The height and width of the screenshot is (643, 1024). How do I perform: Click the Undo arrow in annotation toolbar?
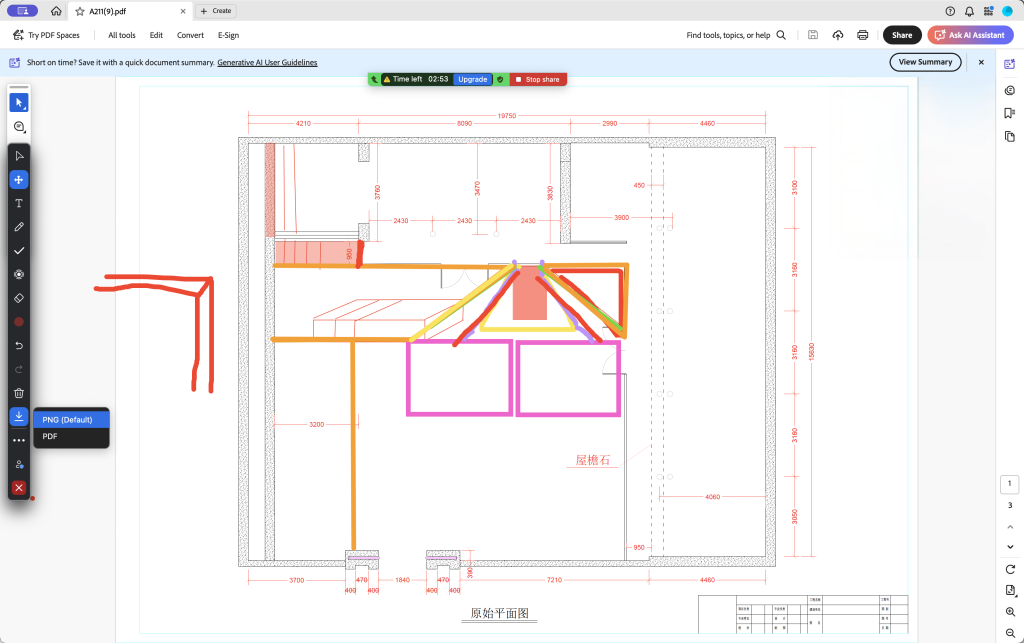[19, 345]
